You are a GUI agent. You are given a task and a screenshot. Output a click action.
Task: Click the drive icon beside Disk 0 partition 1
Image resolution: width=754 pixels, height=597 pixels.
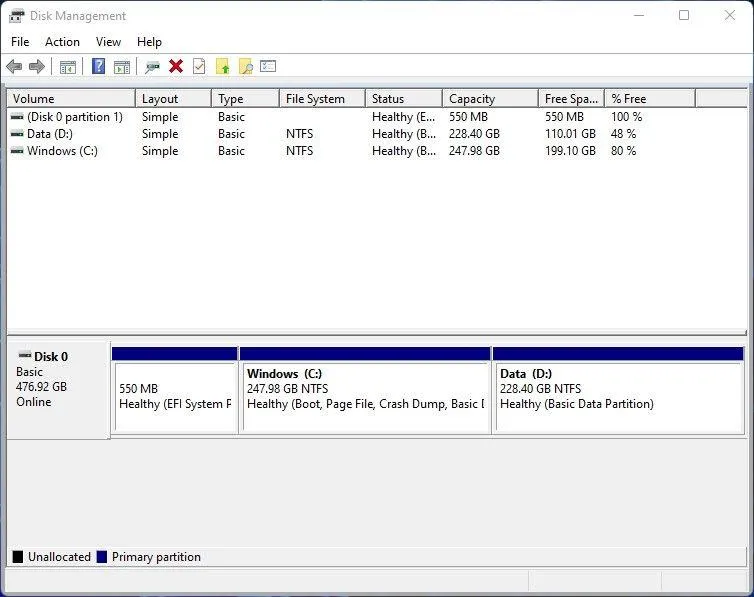[x=17, y=117]
